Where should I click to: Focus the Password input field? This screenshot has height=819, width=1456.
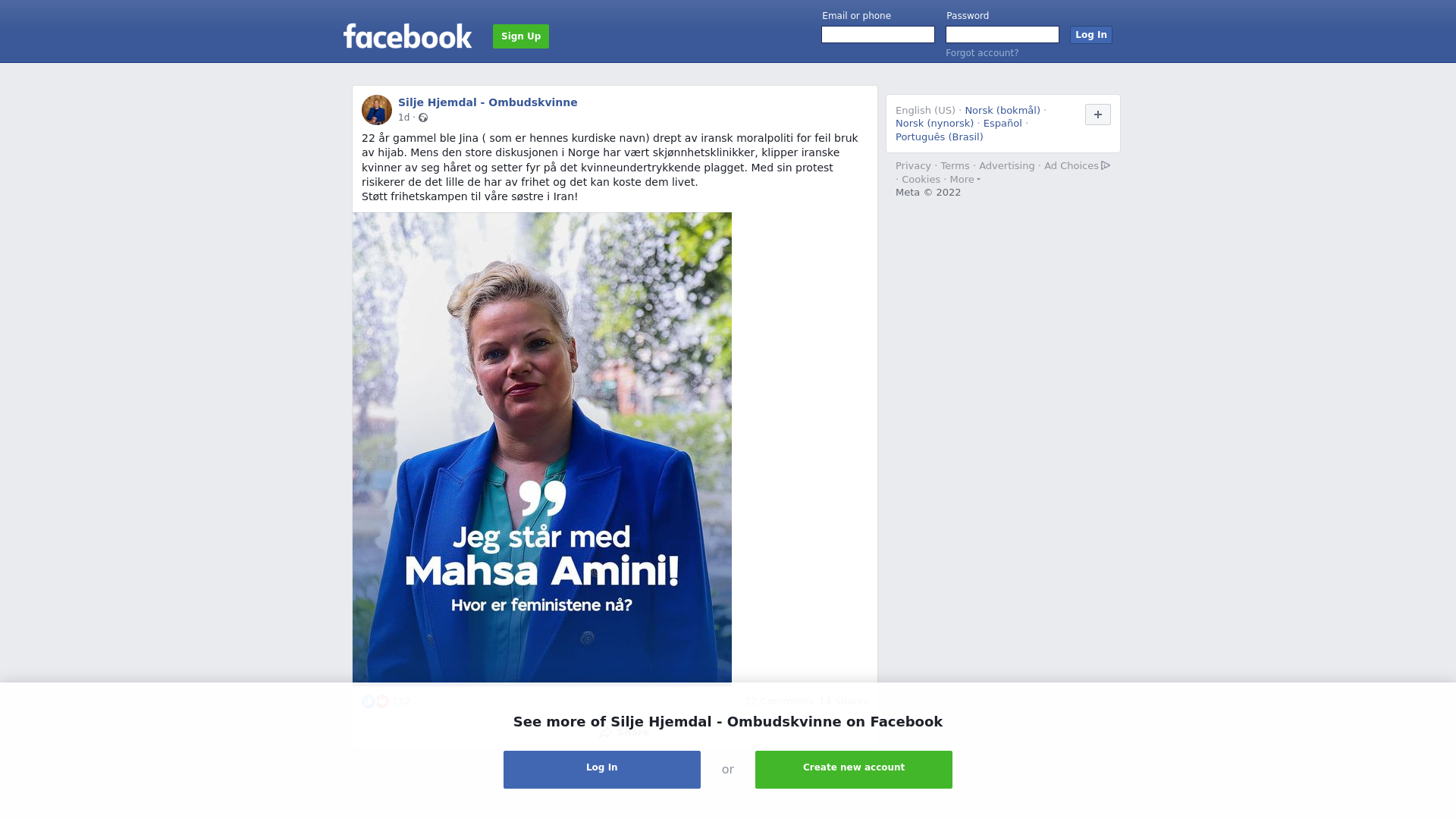1003,35
